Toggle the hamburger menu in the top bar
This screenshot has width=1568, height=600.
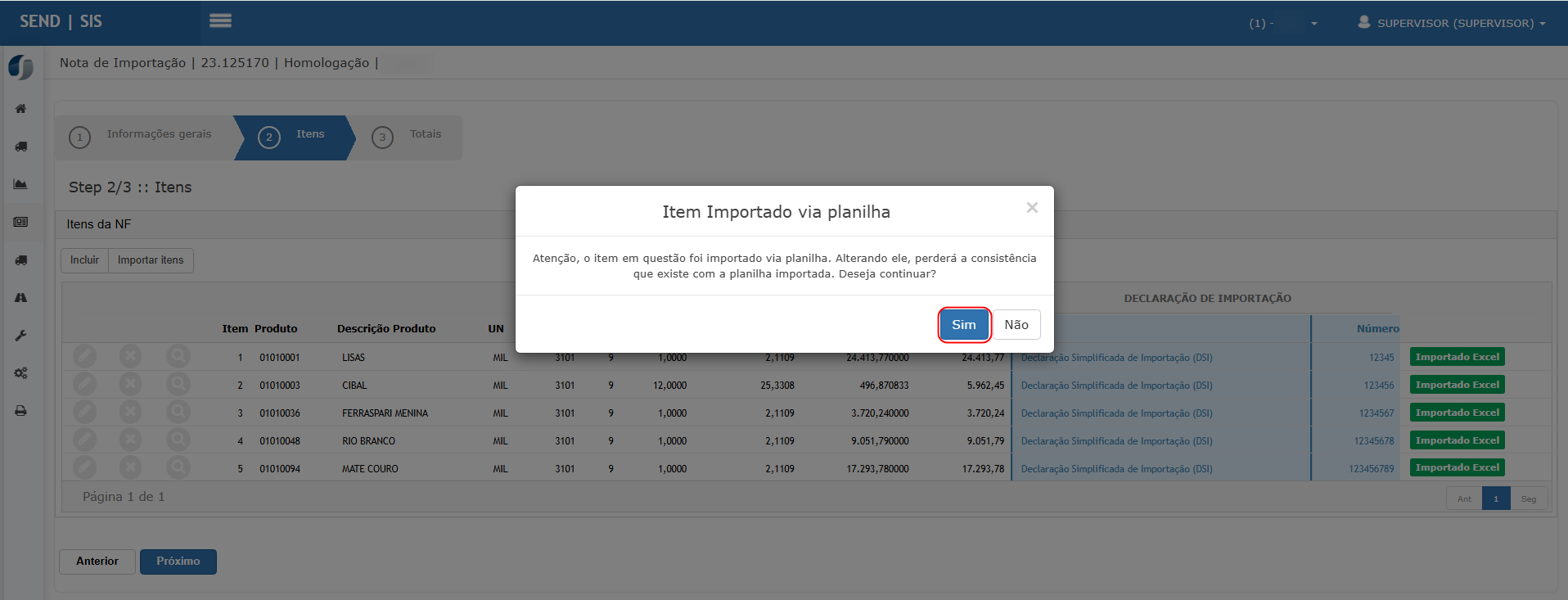pos(220,21)
